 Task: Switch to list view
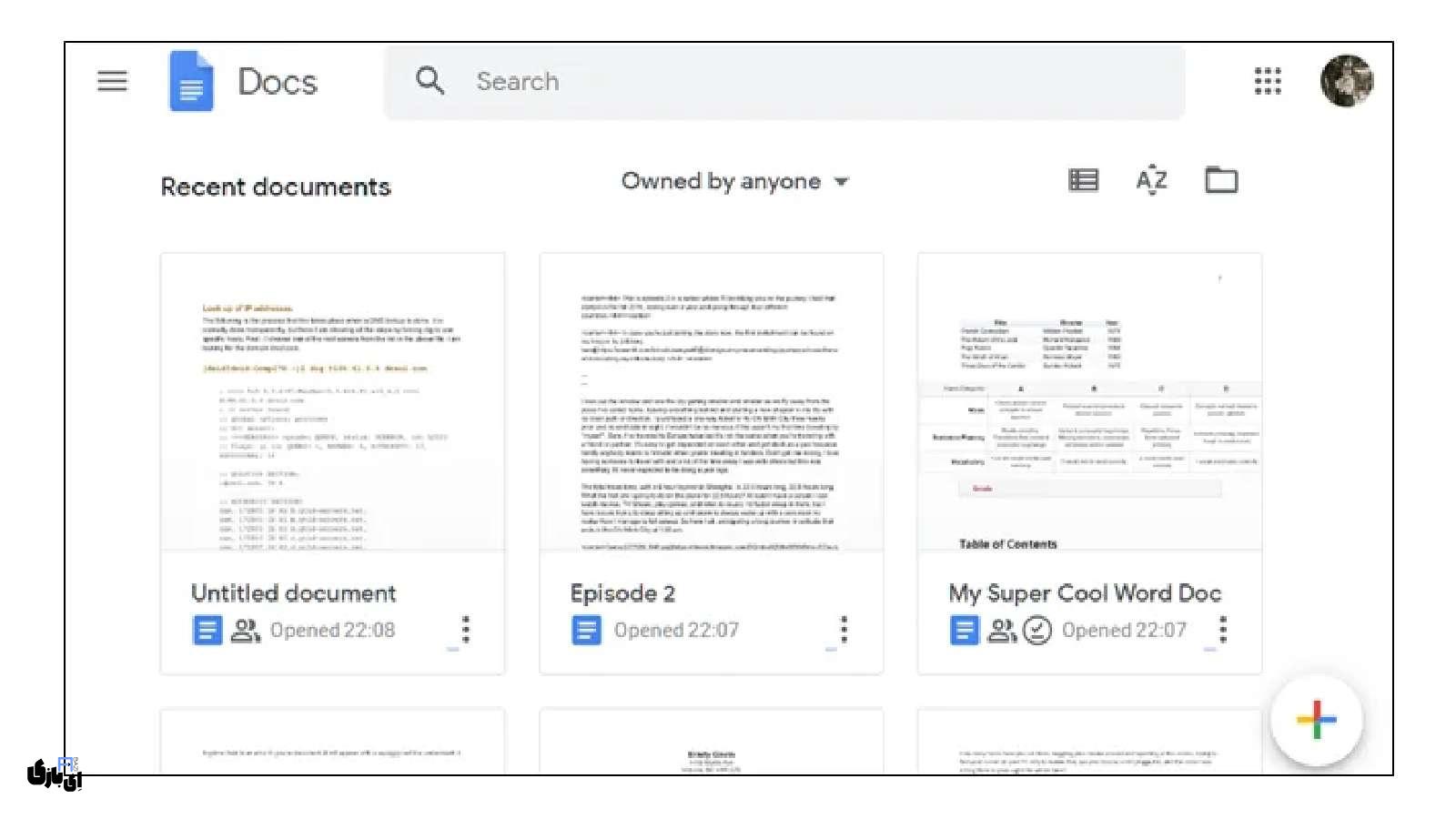[1083, 180]
